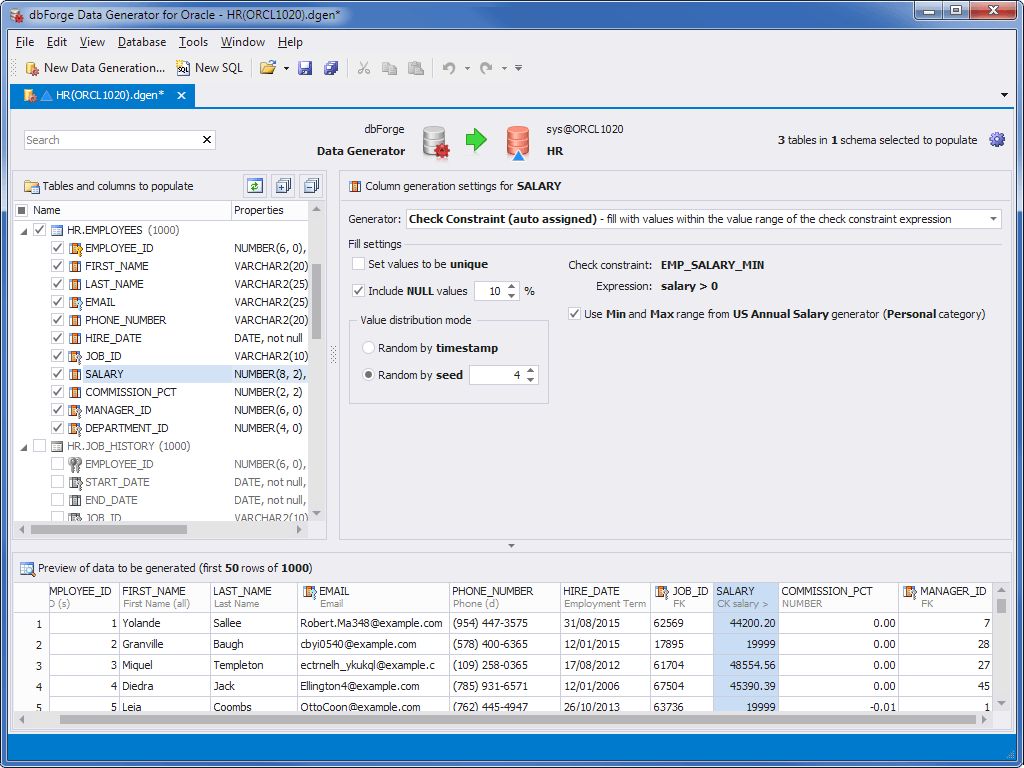
Task: Expand all tables in the populate list
Action: (x=281, y=185)
